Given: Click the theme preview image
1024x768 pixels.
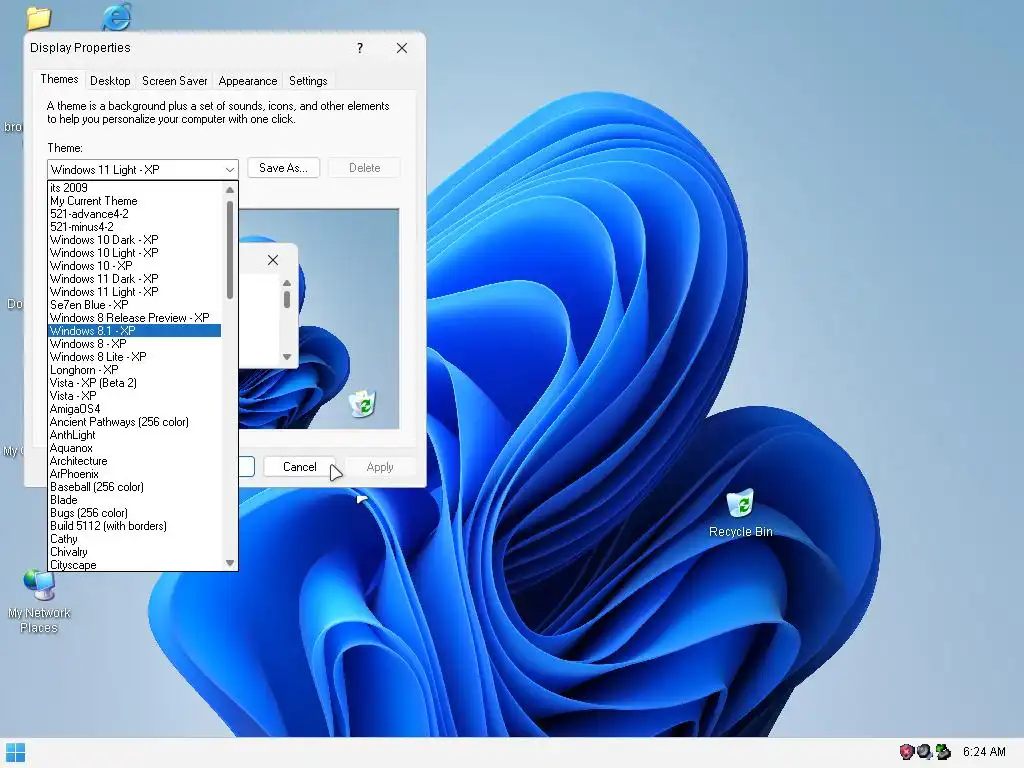Looking at the screenshot, I should 319,319.
